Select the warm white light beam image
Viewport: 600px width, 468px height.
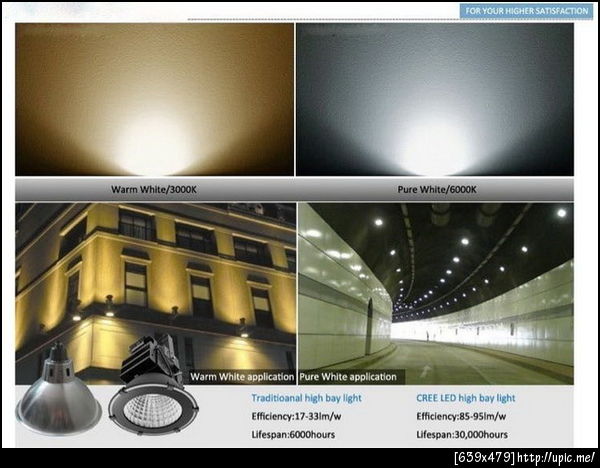[x=155, y=99]
